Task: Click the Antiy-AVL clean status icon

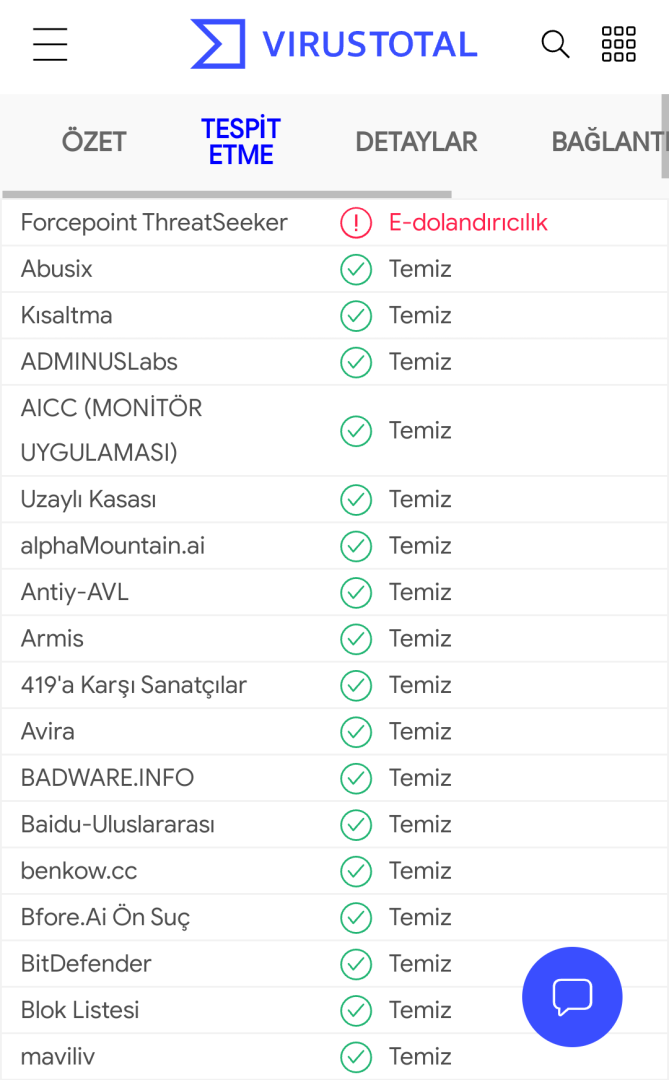Action: [356, 593]
